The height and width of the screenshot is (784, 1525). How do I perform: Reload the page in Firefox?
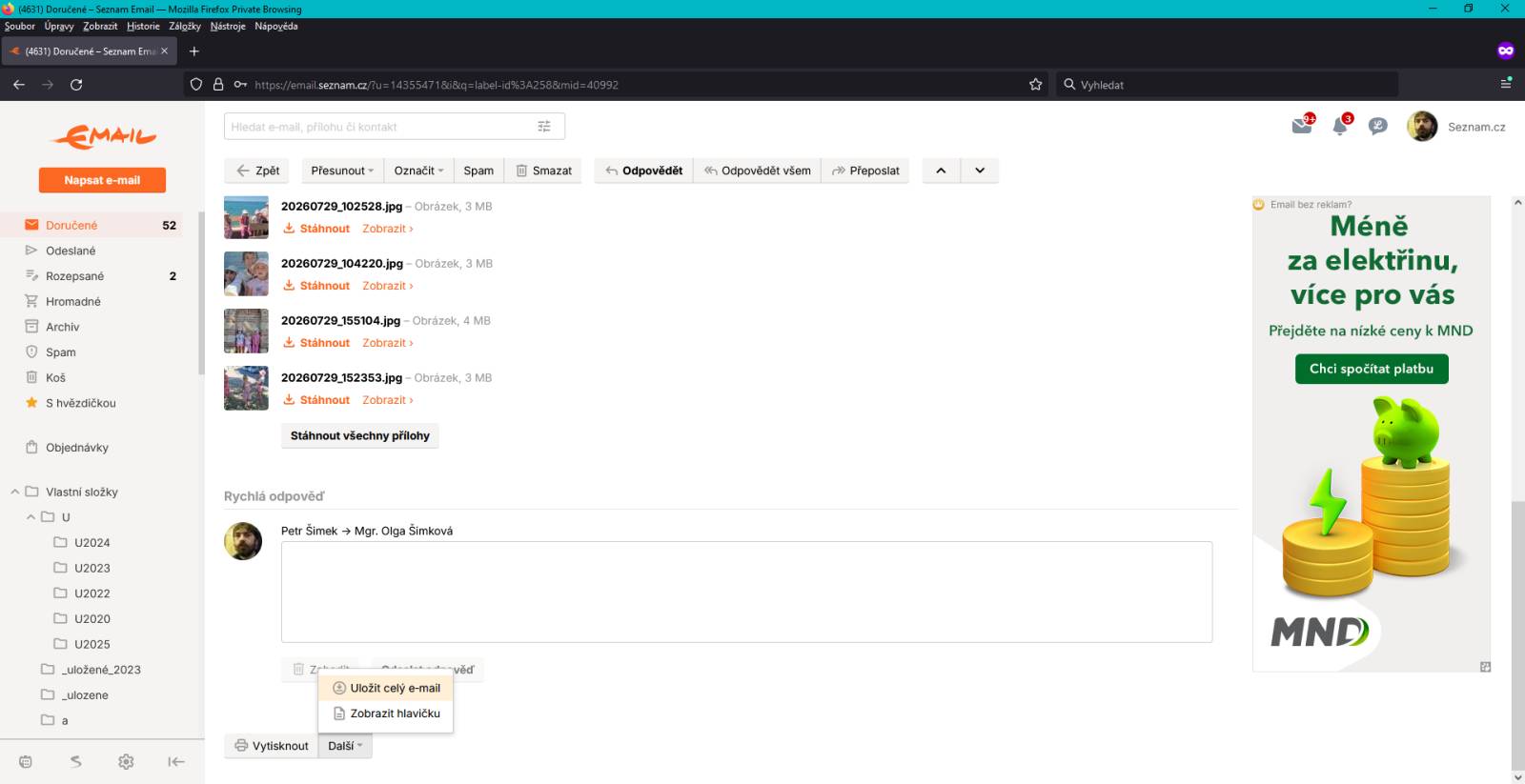[x=76, y=85]
